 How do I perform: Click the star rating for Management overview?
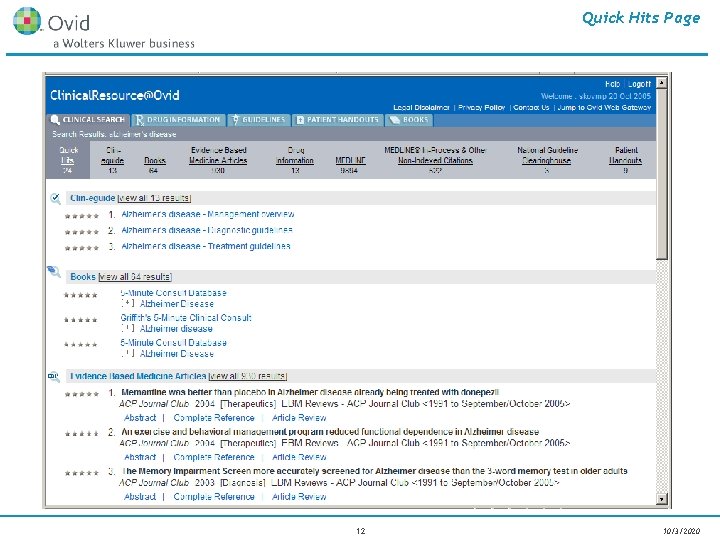click(82, 216)
